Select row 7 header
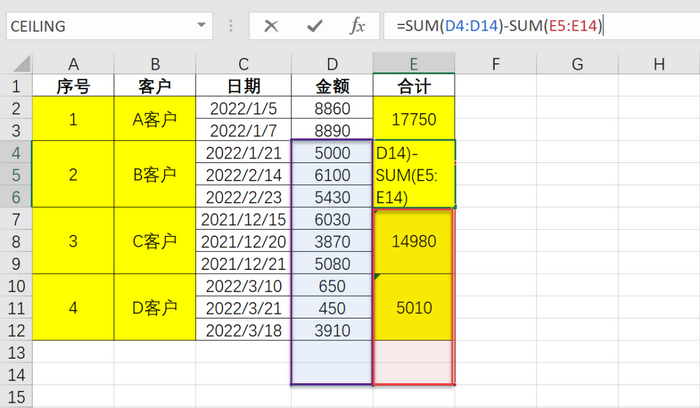 16,219
